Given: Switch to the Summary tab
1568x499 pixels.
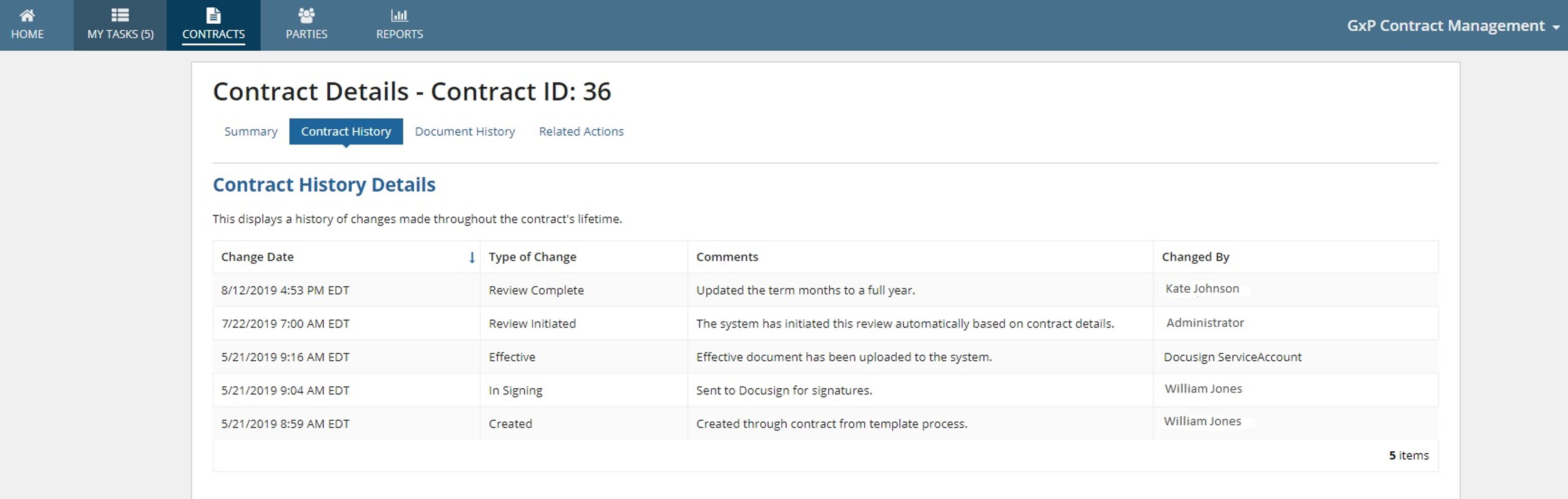Looking at the screenshot, I should 251,131.
